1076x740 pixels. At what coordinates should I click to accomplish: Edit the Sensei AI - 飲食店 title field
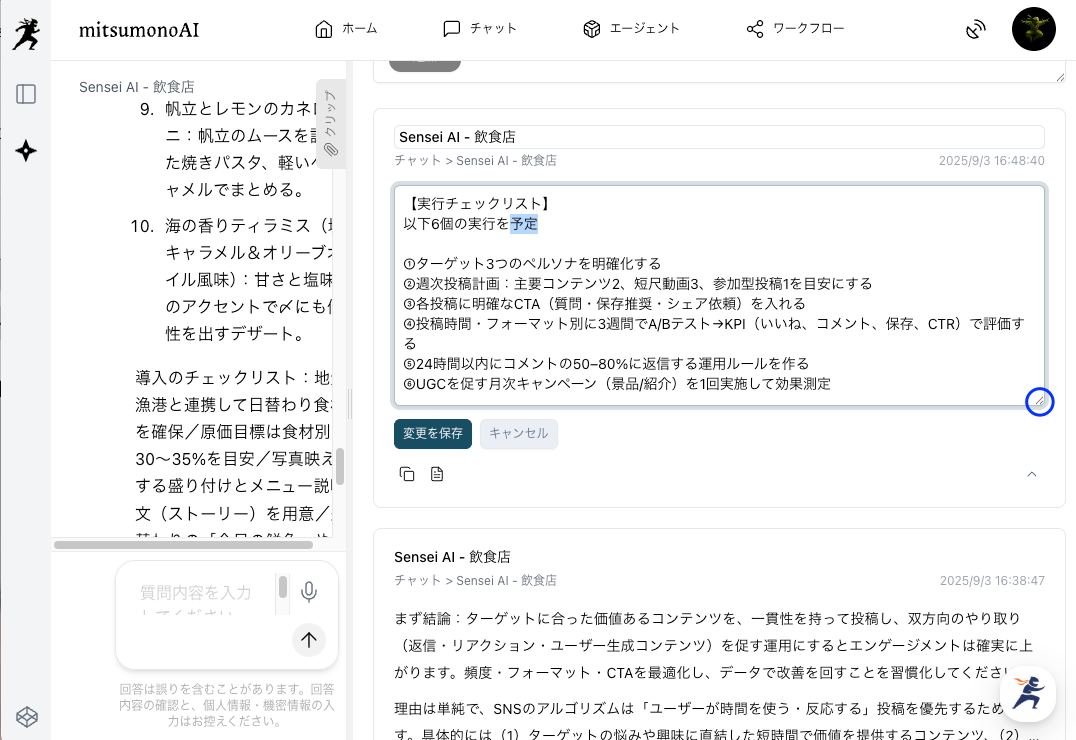tap(719, 137)
